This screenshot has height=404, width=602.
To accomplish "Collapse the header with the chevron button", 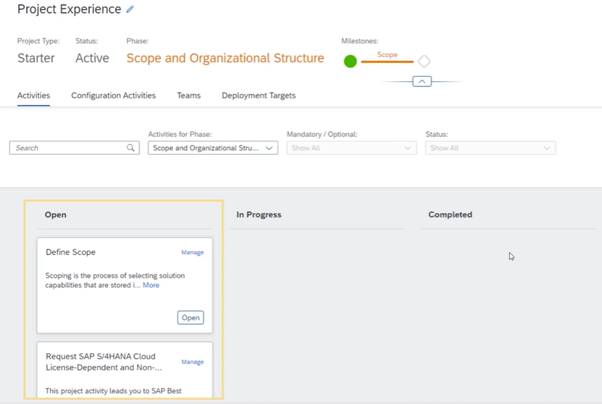I will click(422, 81).
